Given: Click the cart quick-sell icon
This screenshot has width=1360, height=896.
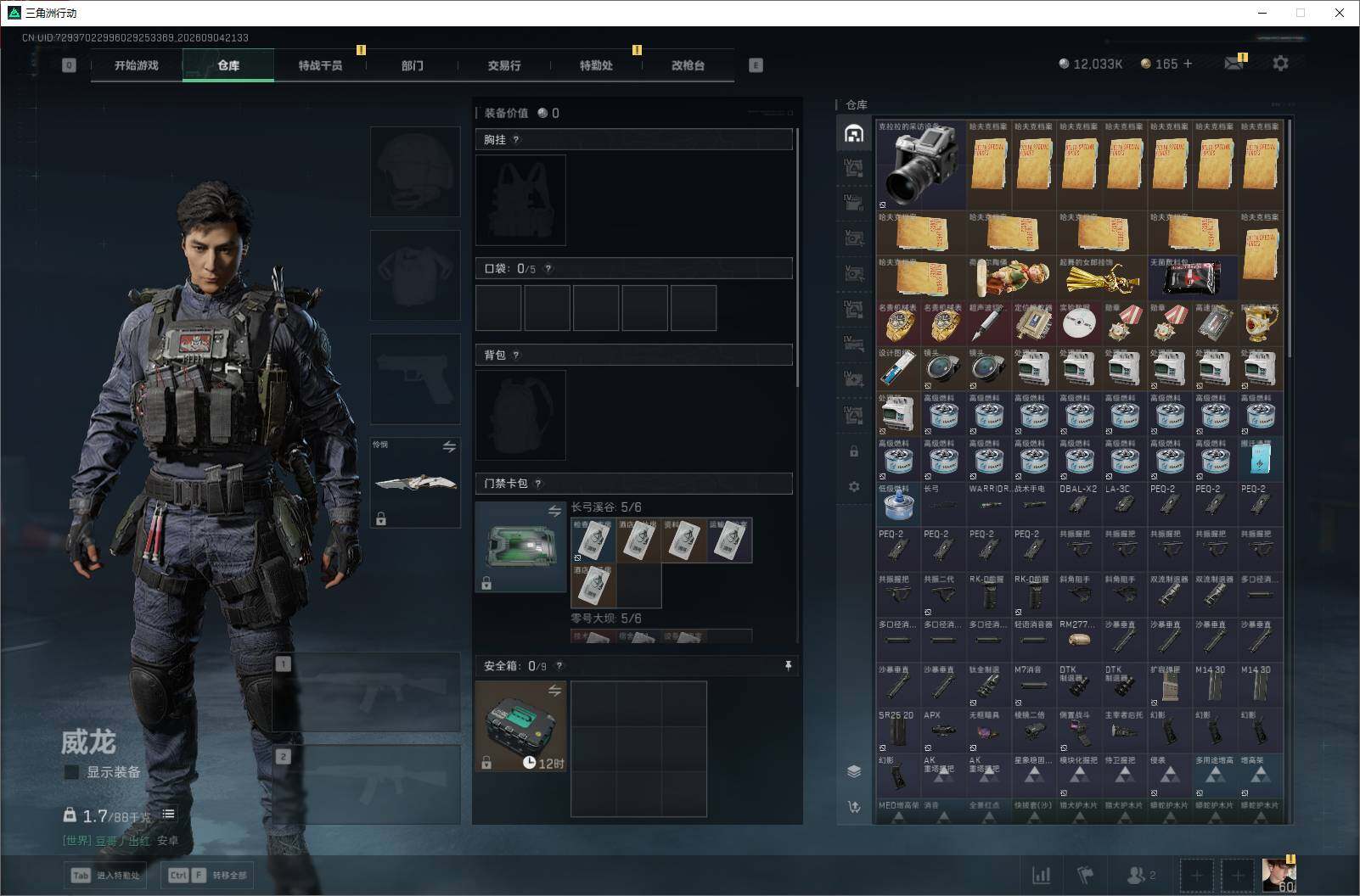Looking at the screenshot, I should click(854, 806).
